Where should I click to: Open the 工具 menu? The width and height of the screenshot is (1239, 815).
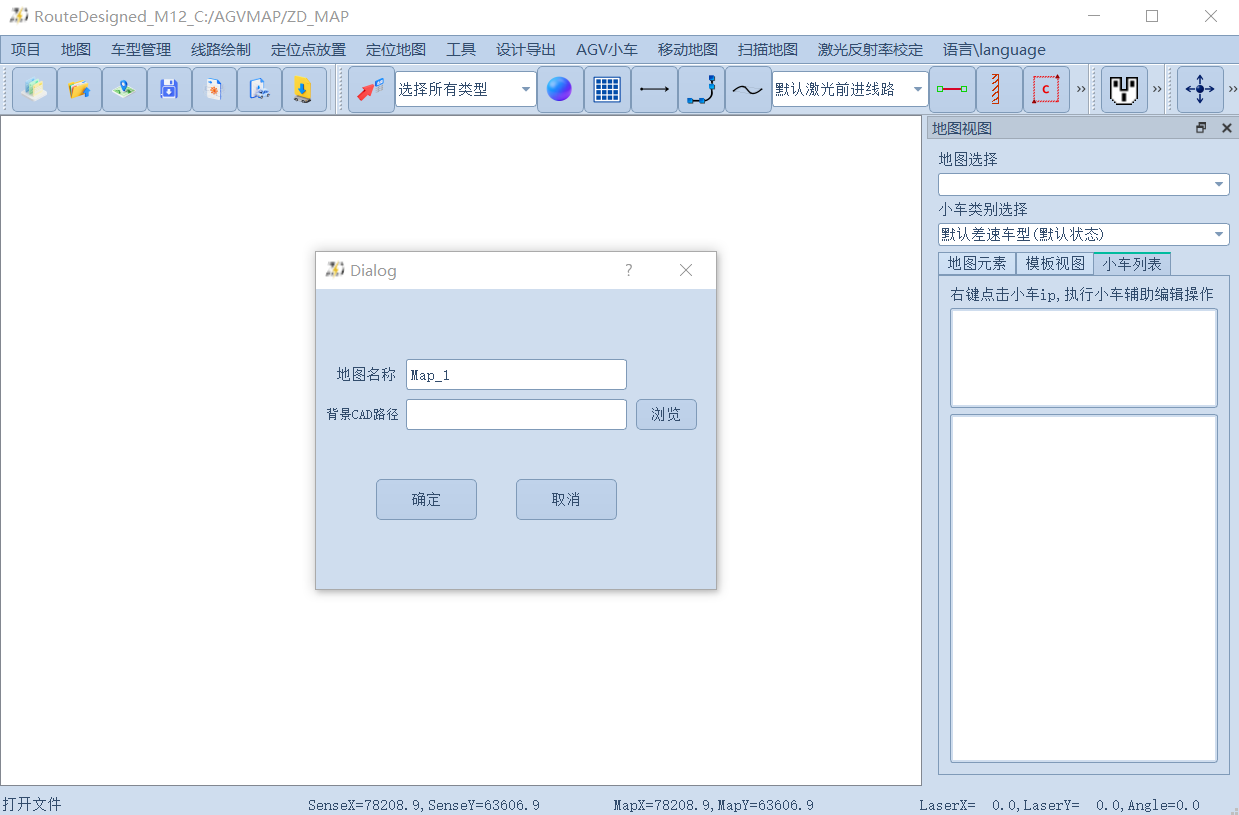pyautogui.click(x=461, y=50)
